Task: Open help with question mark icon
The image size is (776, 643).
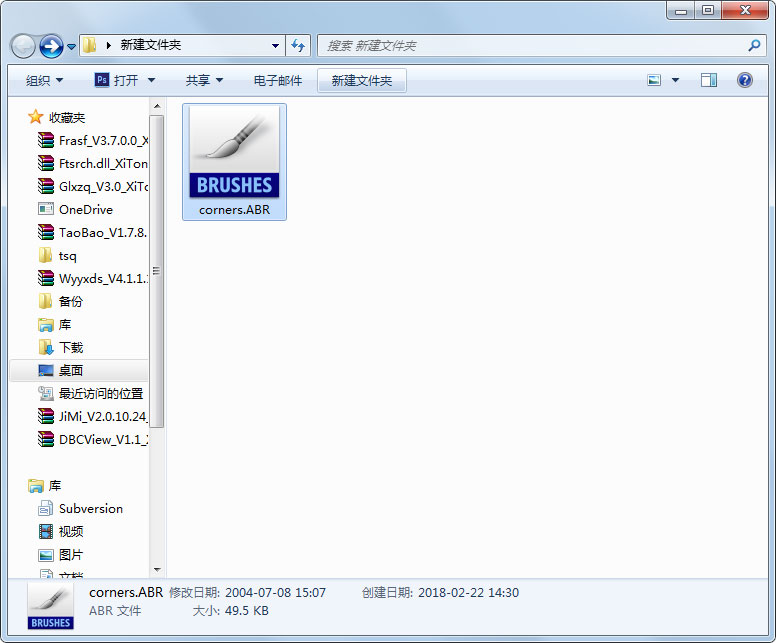Action: (744, 80)
